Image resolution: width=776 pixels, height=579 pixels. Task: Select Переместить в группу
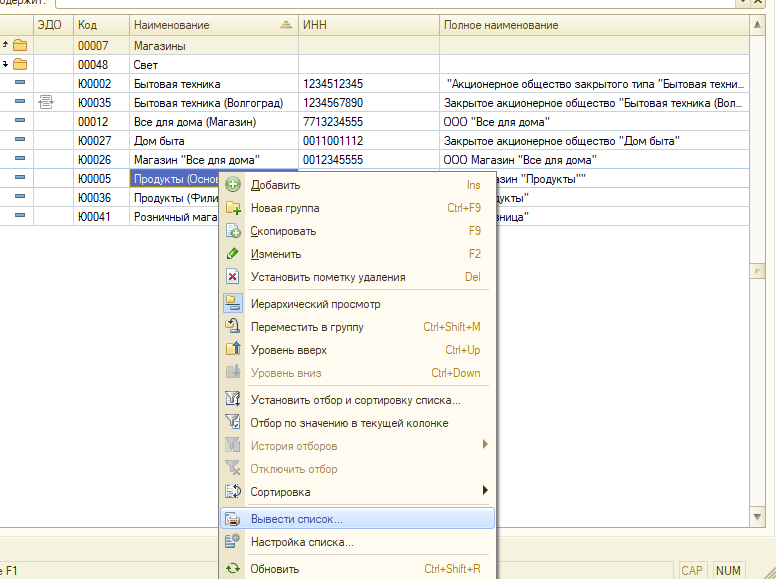pos(357,327)
